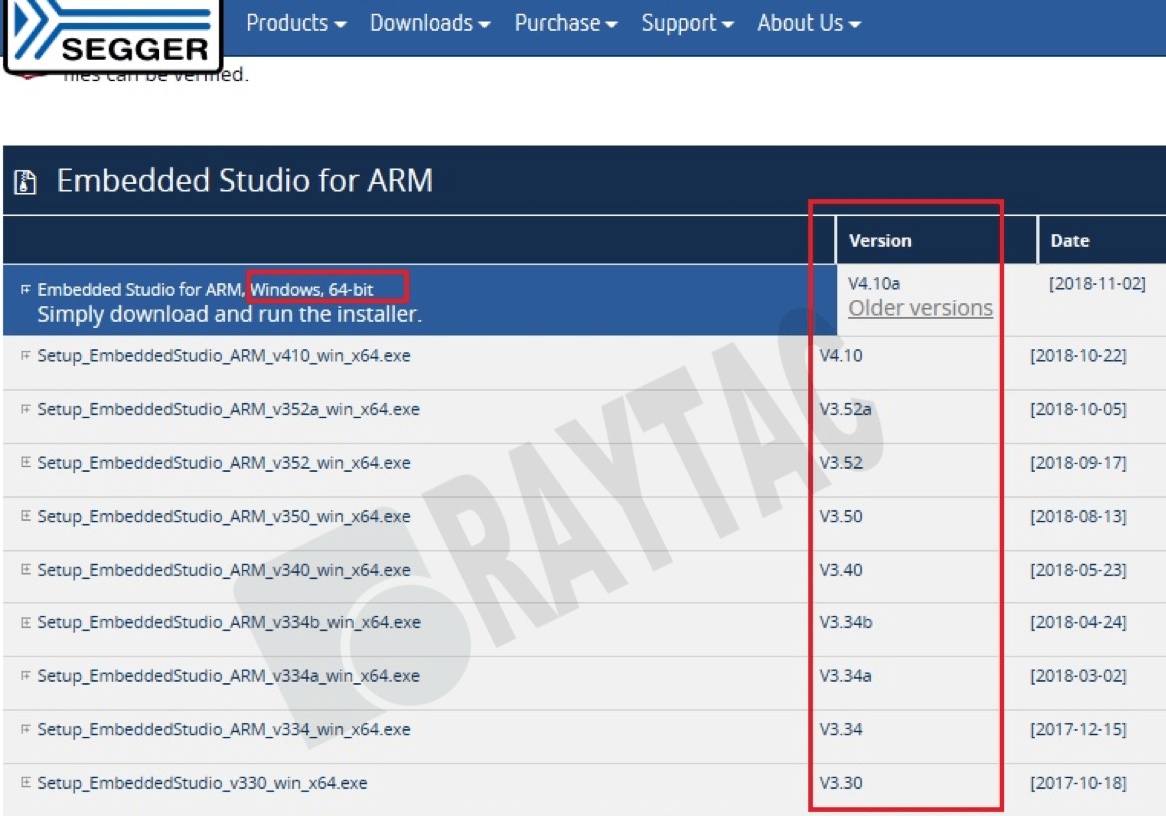
Task: Select the V3.50 version cell
Action: point(841,516)
